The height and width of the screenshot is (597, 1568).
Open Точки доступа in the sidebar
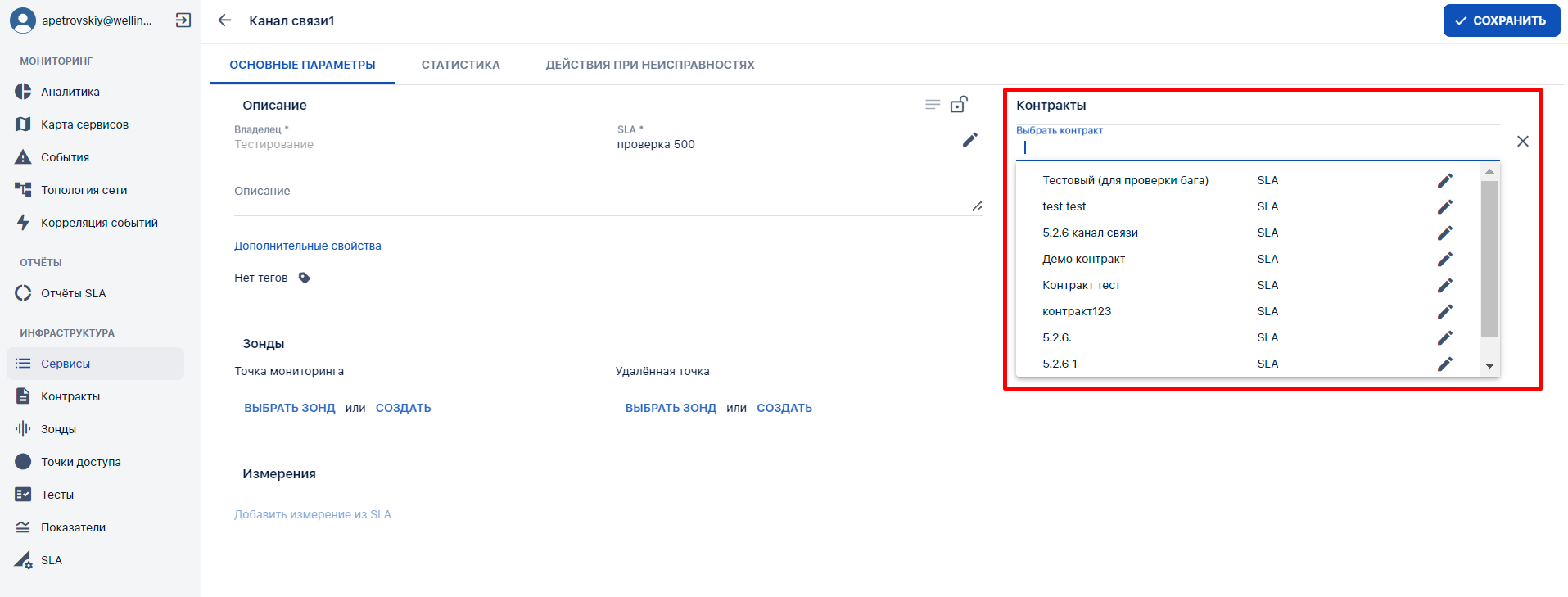click(95, 462)
